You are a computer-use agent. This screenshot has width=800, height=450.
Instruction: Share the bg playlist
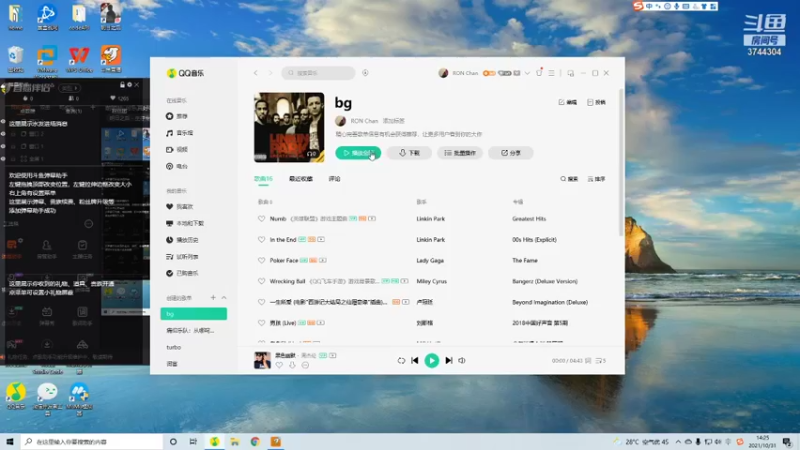pos(510,153)
